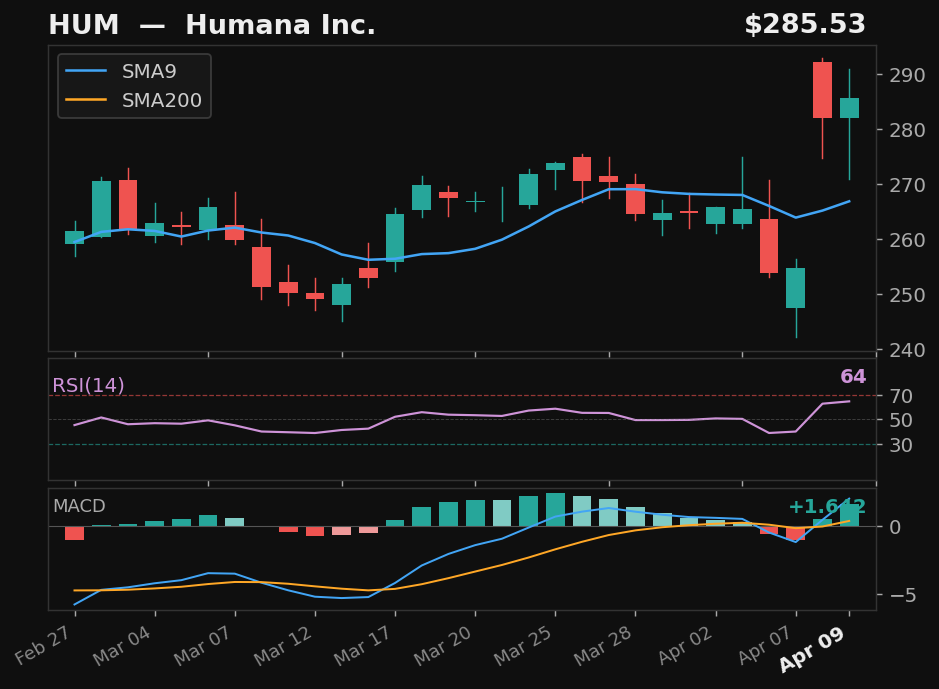Click the 250 price axis label
The image size is (939, 689).
pos(907,295)
